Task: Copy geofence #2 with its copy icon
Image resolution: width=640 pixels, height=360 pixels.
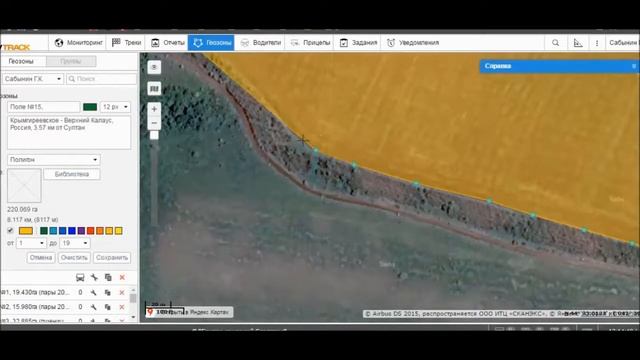Action: pos(108,307)
